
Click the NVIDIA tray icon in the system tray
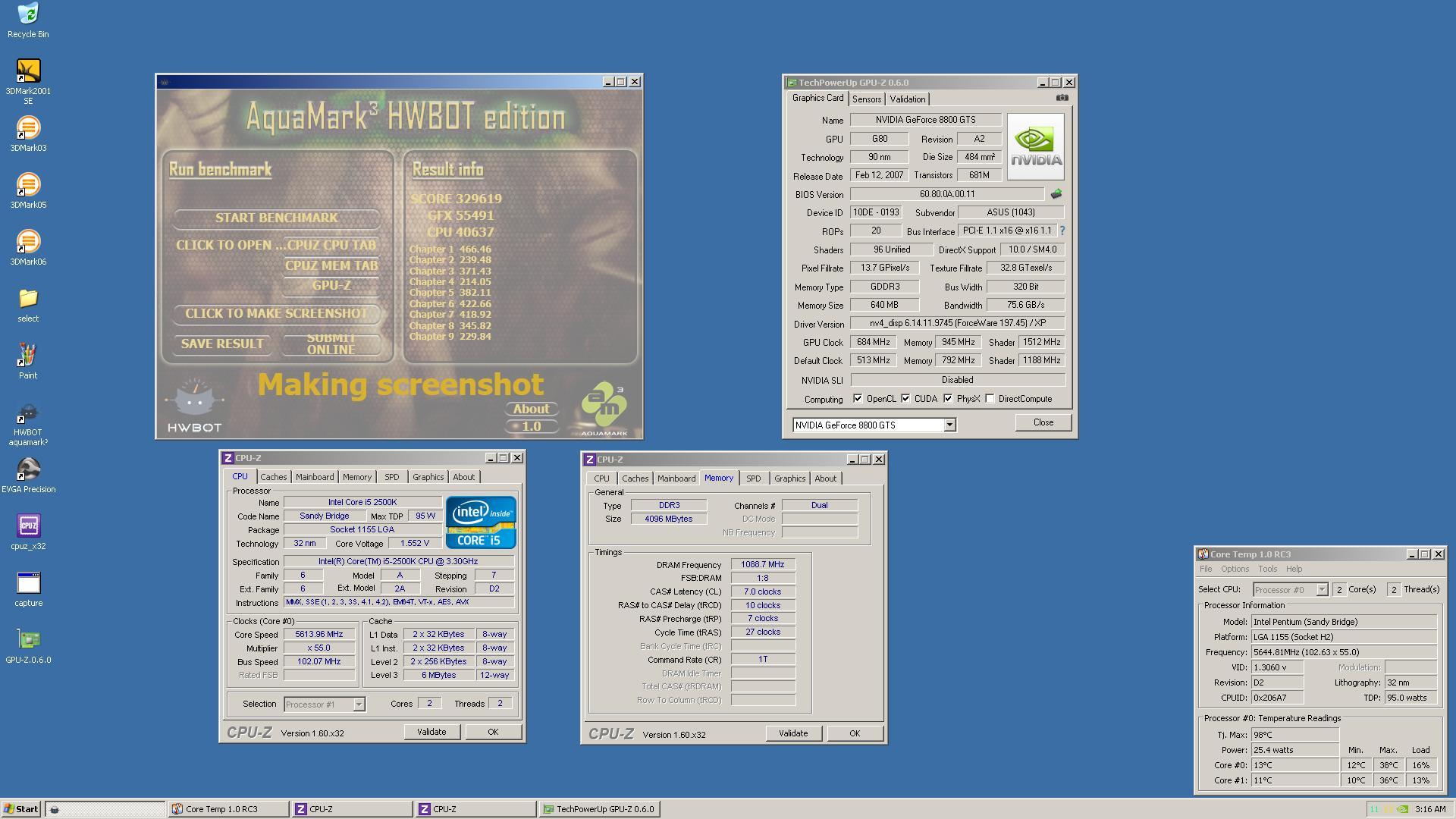click(x=1402, y=809)
